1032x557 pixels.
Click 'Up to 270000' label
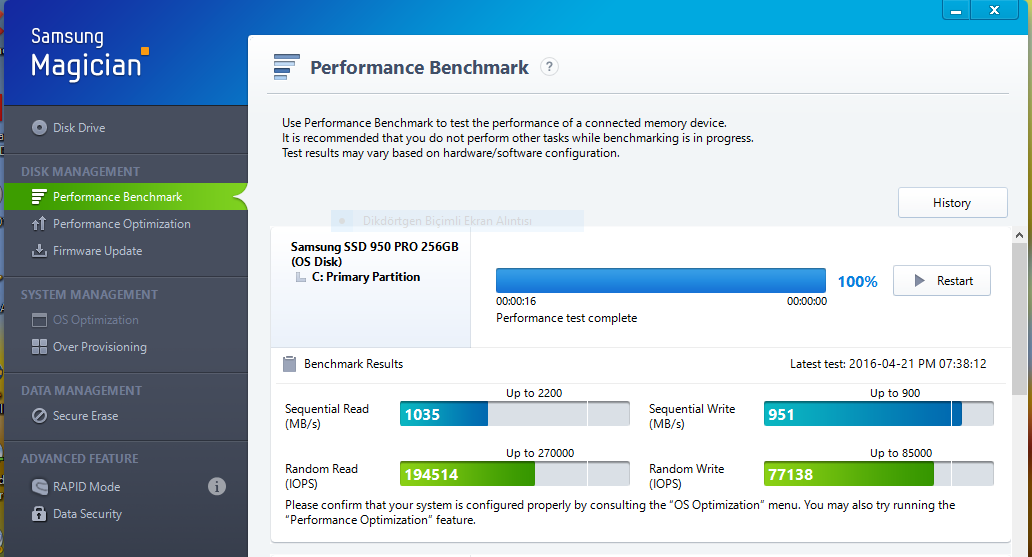click(x=540, y=453)
